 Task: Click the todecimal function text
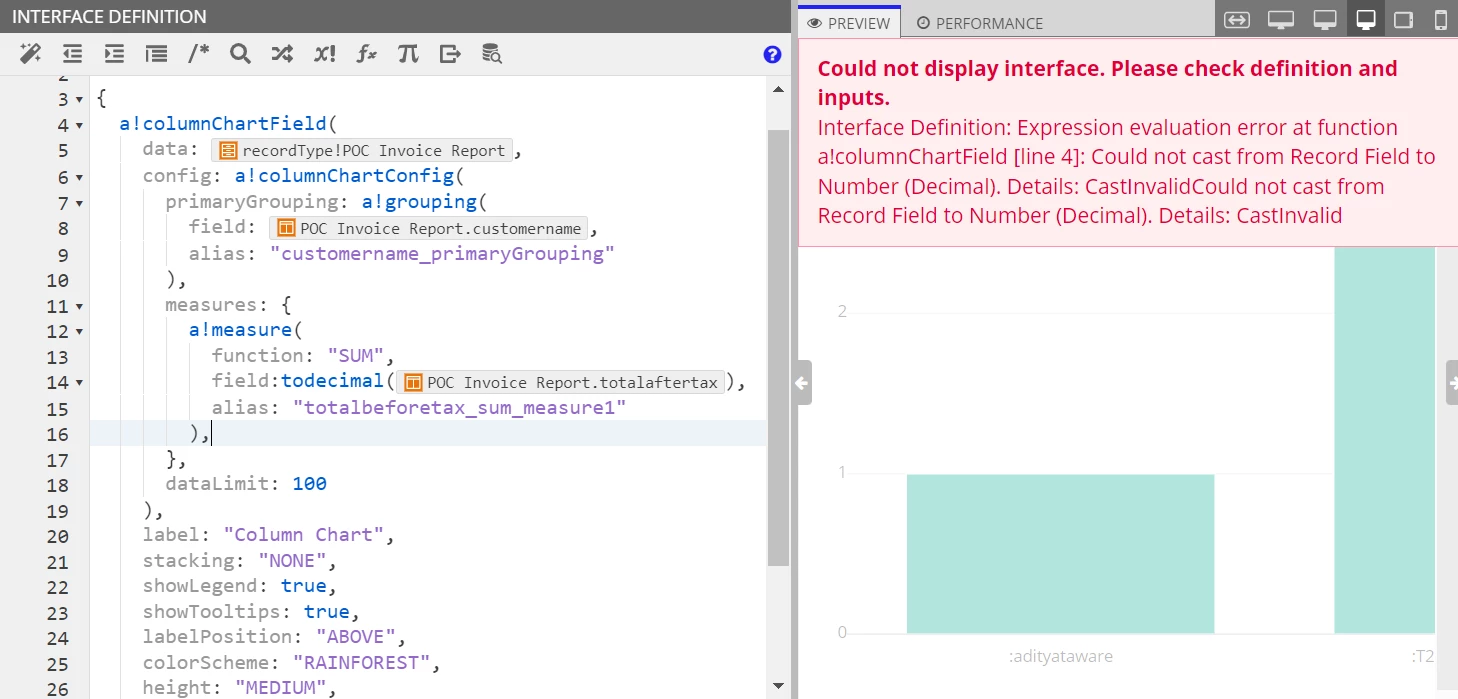[332, 382]
